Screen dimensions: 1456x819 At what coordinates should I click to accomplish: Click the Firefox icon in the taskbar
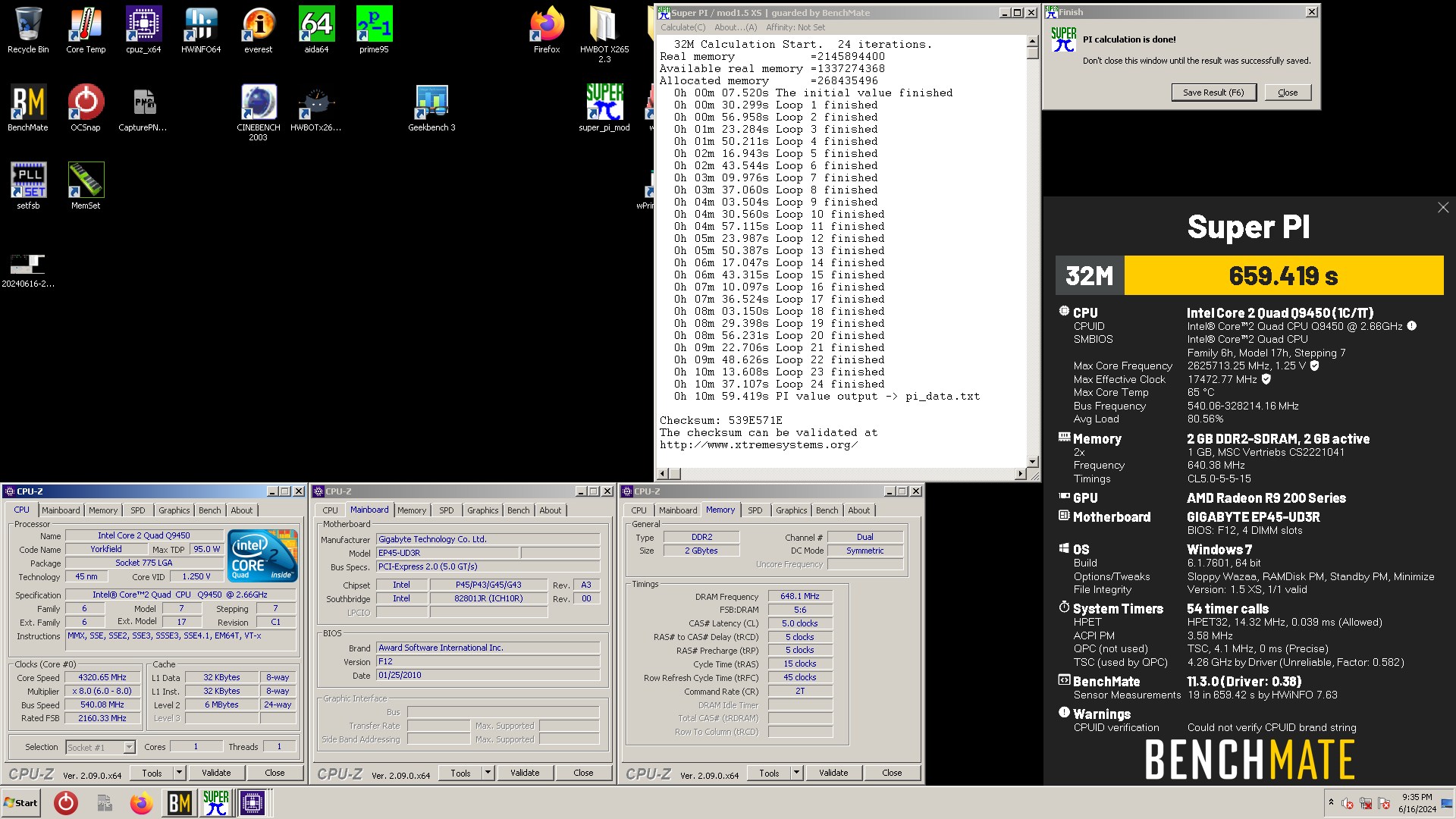[141, 802]
